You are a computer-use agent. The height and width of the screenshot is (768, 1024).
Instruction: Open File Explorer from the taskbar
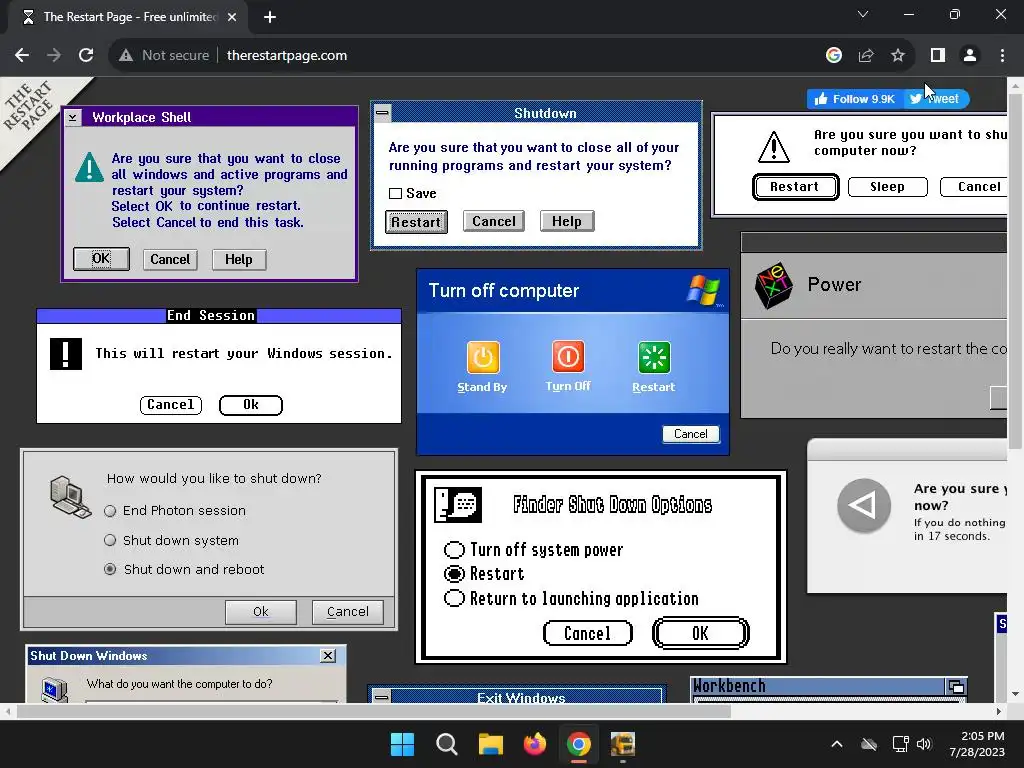(490, 744)
